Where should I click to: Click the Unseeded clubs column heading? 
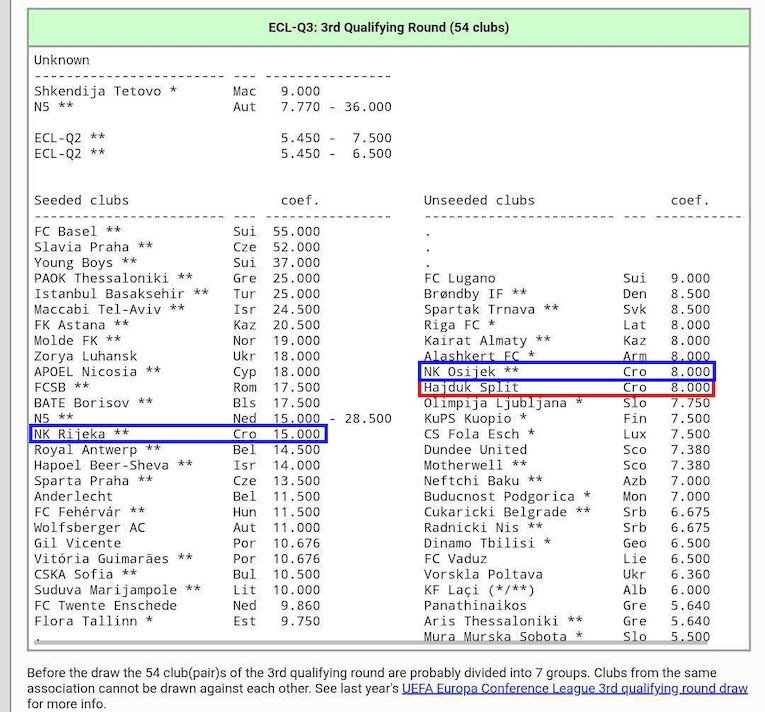pos(479,201)
